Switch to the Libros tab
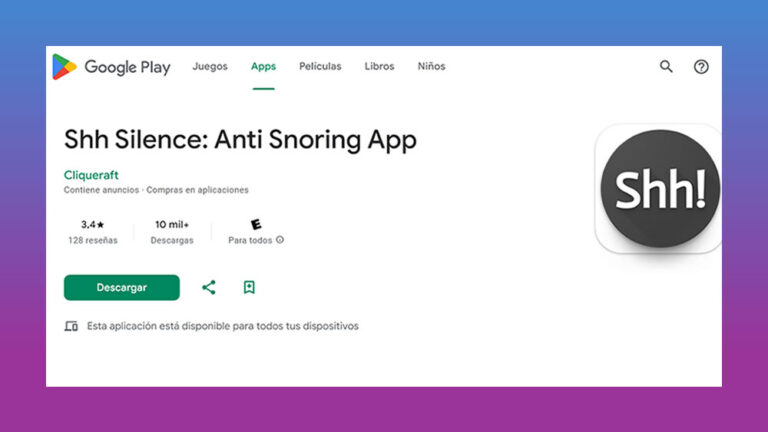768x432 pixels. (379, 66)
